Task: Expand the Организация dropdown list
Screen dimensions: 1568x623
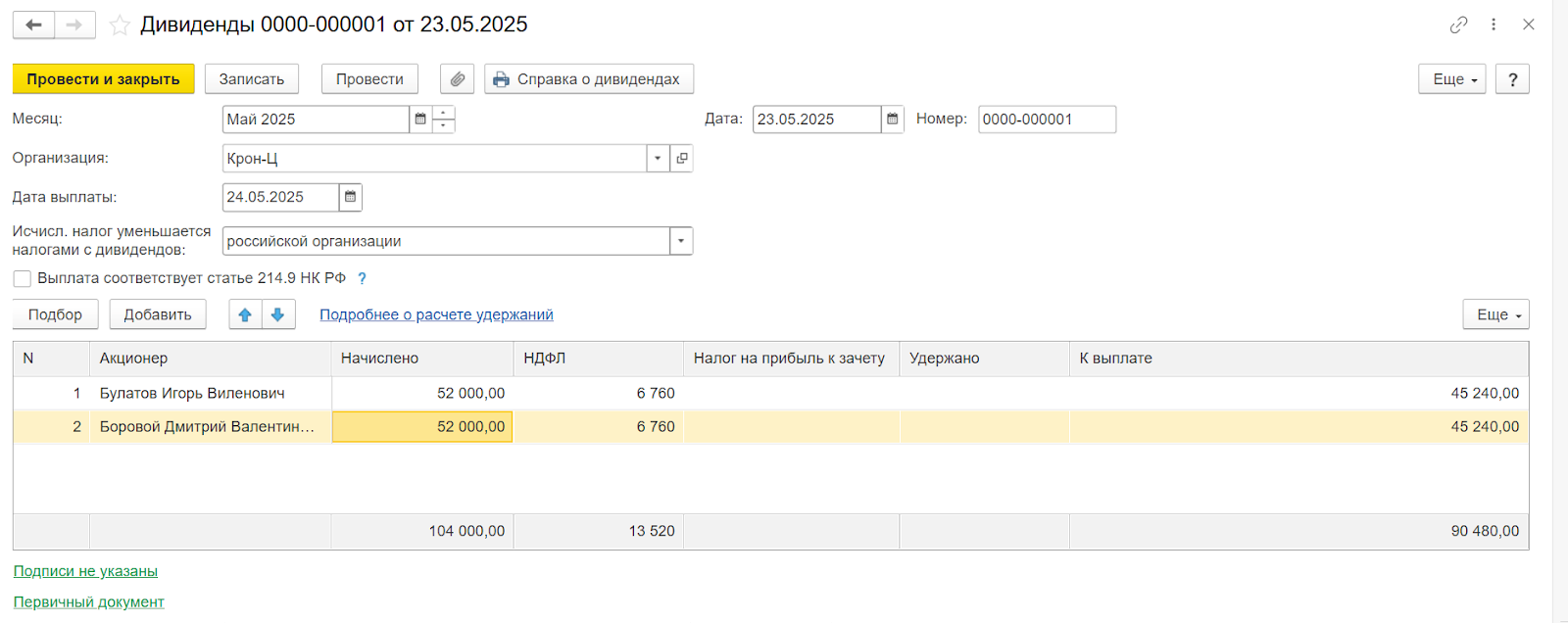Action: [x=658, y=158]
